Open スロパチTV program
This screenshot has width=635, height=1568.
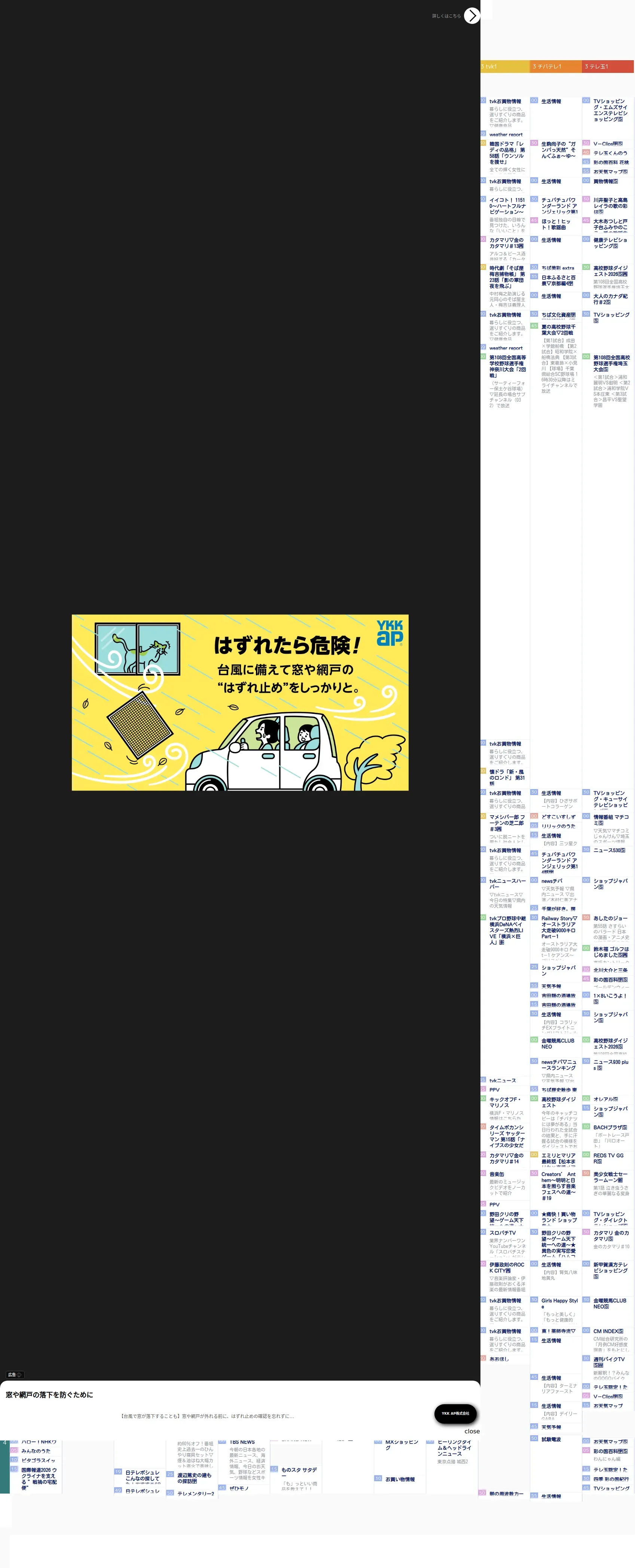[502, 1233]
